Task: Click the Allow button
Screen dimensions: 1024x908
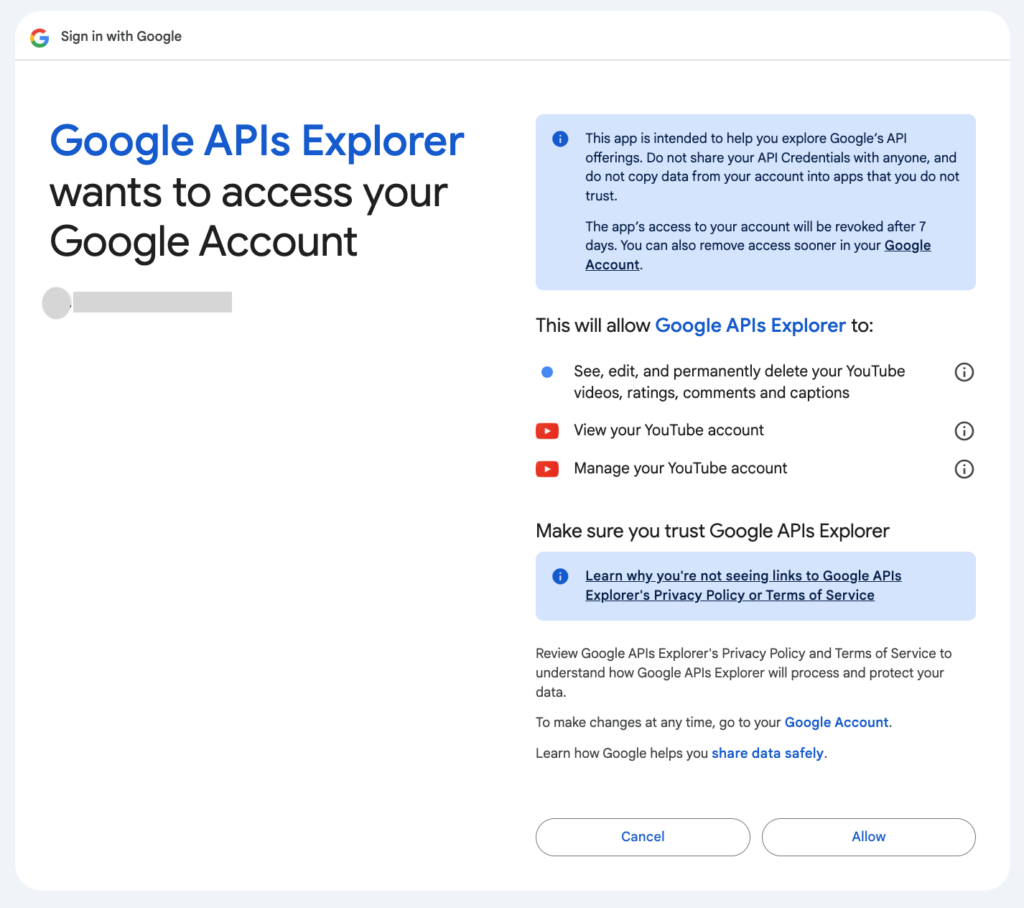Action: [869, 837]
